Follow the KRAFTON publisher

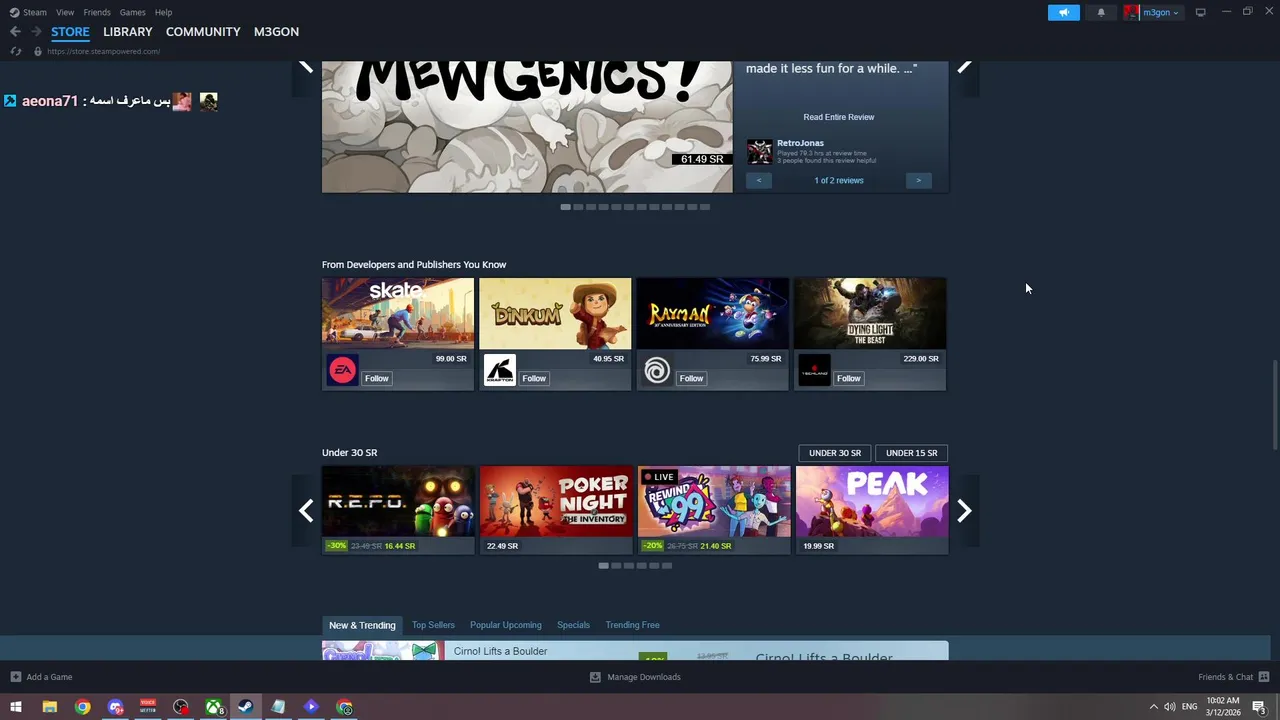534,378
